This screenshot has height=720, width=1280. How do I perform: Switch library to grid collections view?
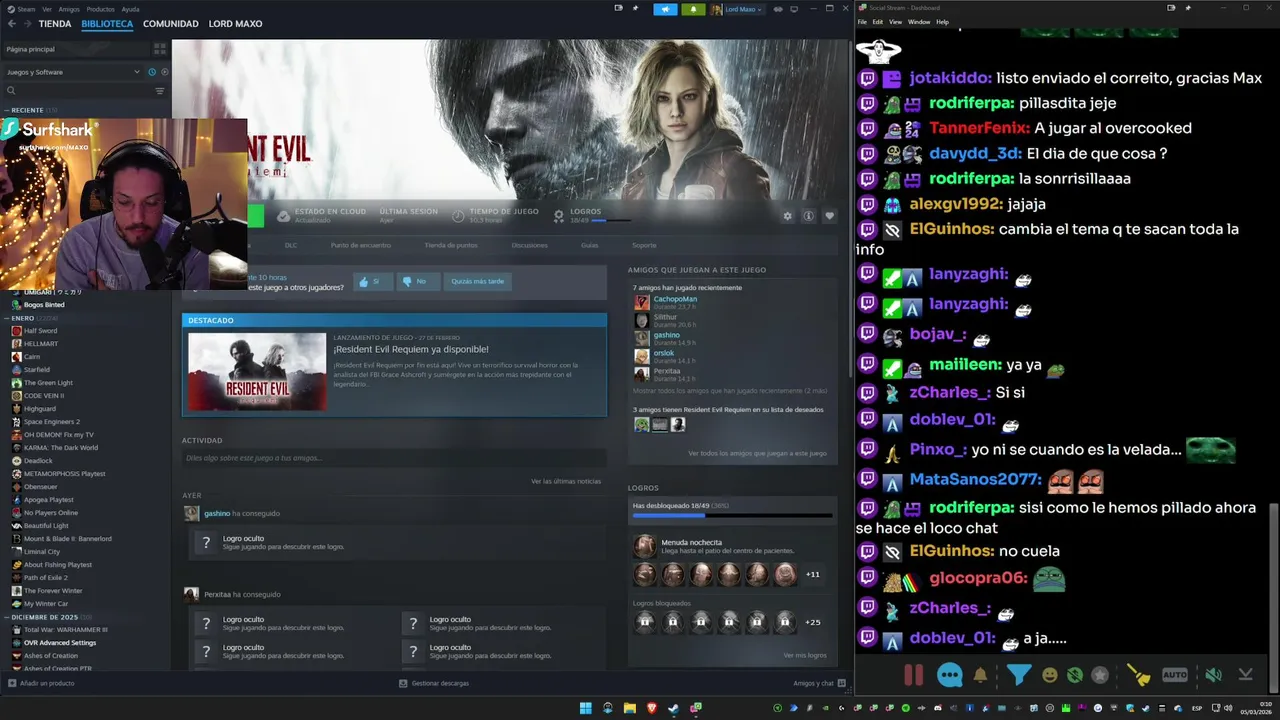coord(159,49)
